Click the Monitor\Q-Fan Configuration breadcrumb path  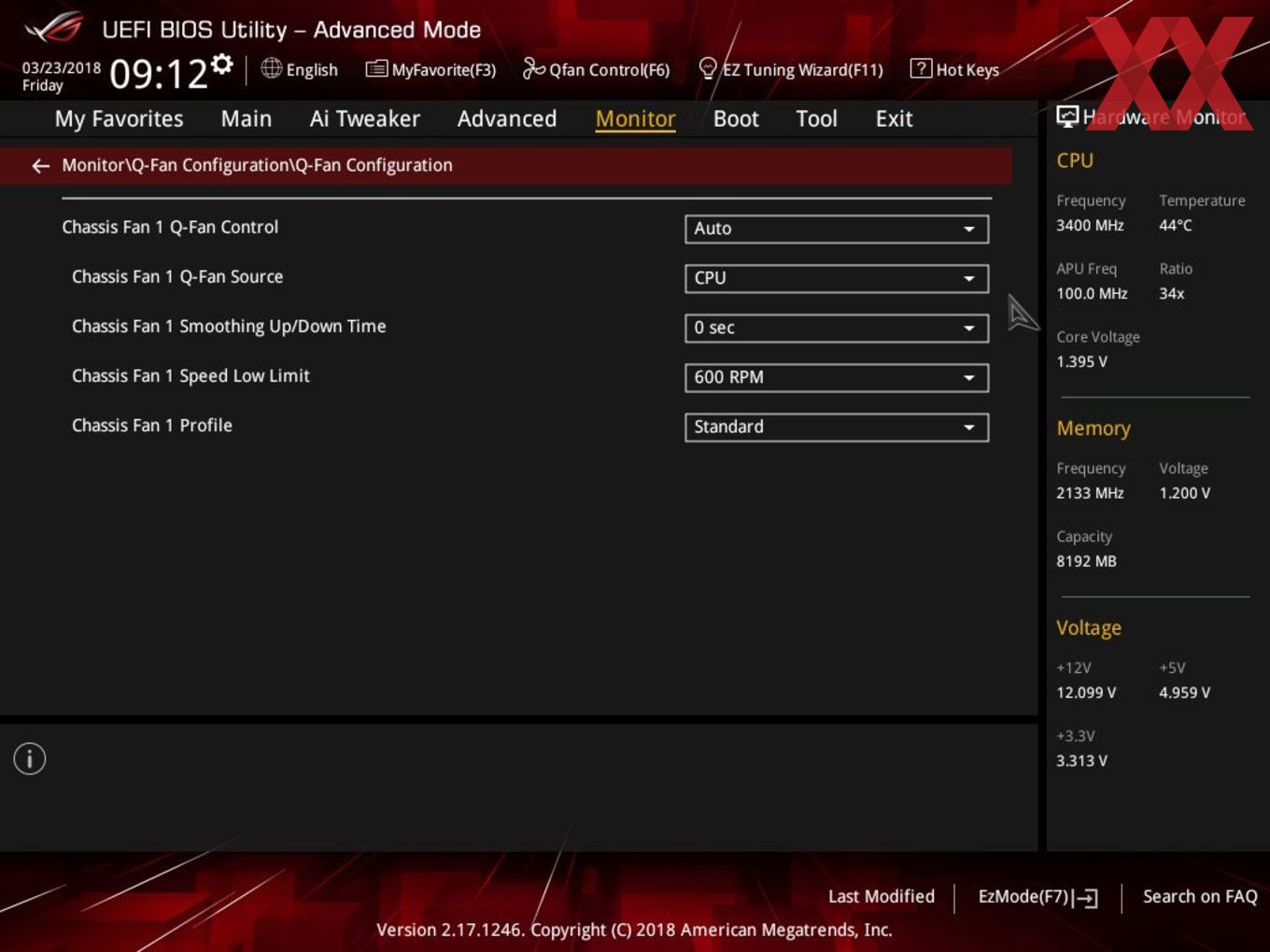click(257, 165)
